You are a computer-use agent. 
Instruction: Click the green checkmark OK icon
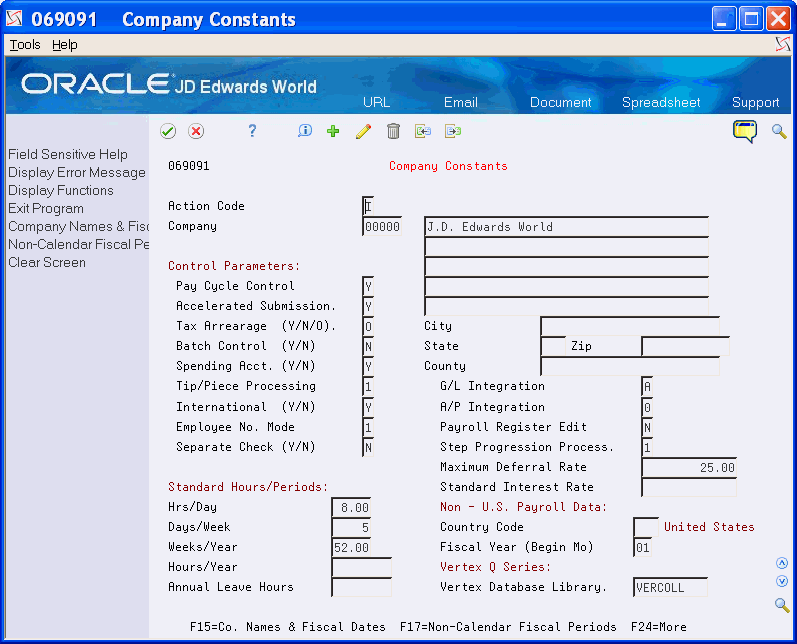[168, 131]
